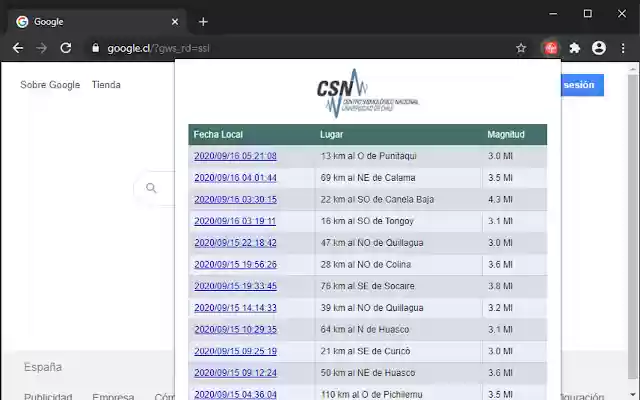640x400 pixels.
Task: Bookmark this page with the star icon
Action: 521,49
